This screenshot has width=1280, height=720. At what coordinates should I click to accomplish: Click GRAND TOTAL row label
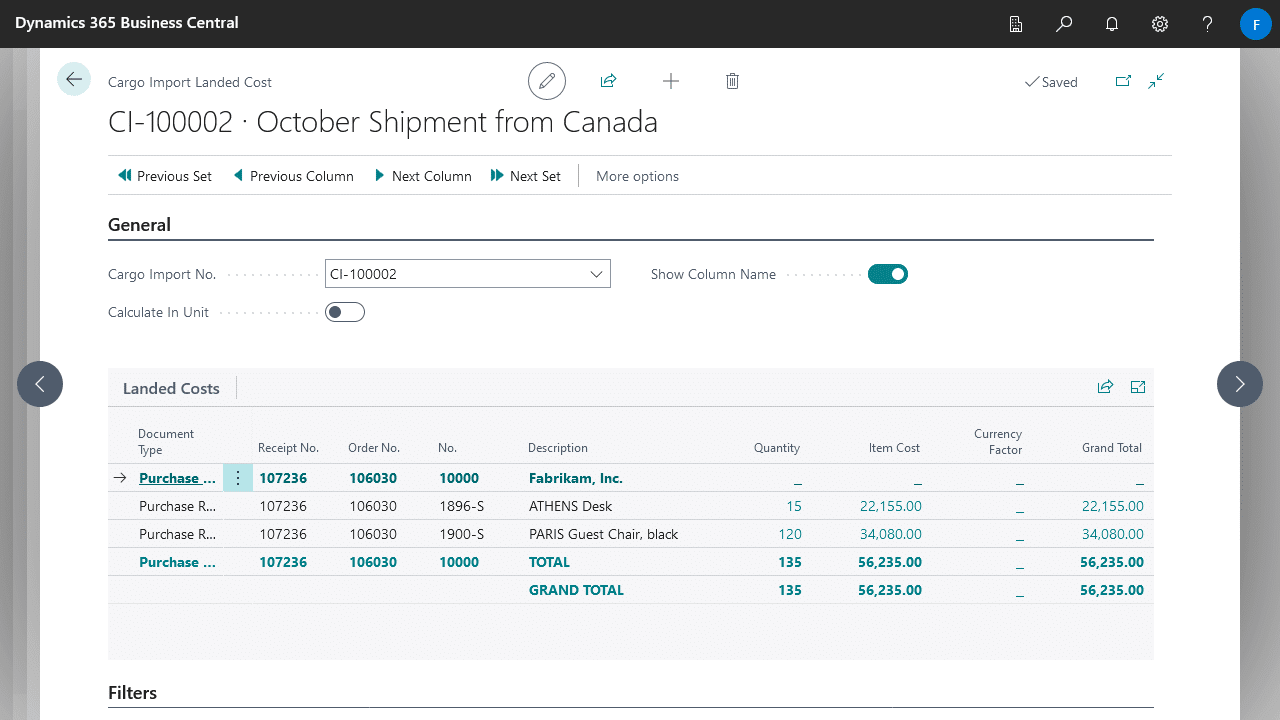point(576,590)
